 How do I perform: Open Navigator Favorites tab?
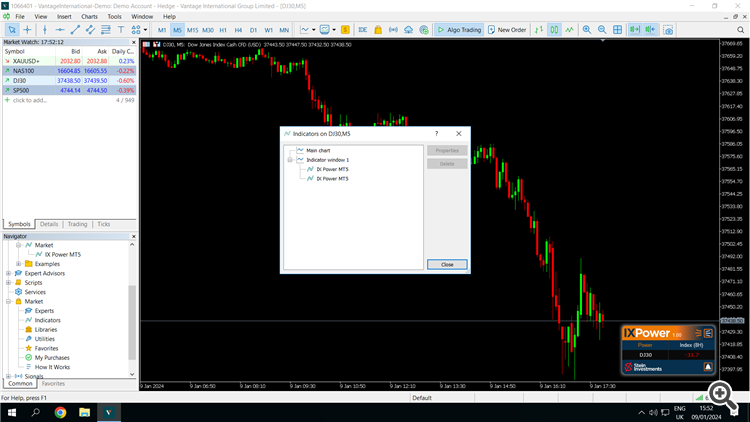pos(53,384)
